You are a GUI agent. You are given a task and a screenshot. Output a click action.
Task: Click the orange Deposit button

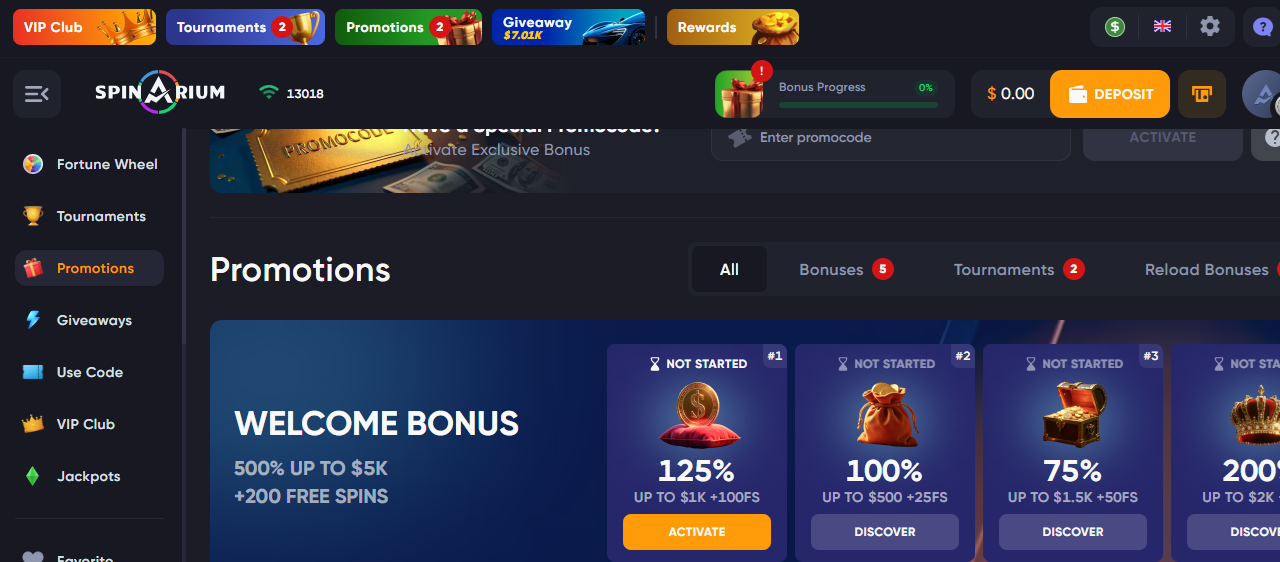pyautogui.click(x=1110, y=94)
